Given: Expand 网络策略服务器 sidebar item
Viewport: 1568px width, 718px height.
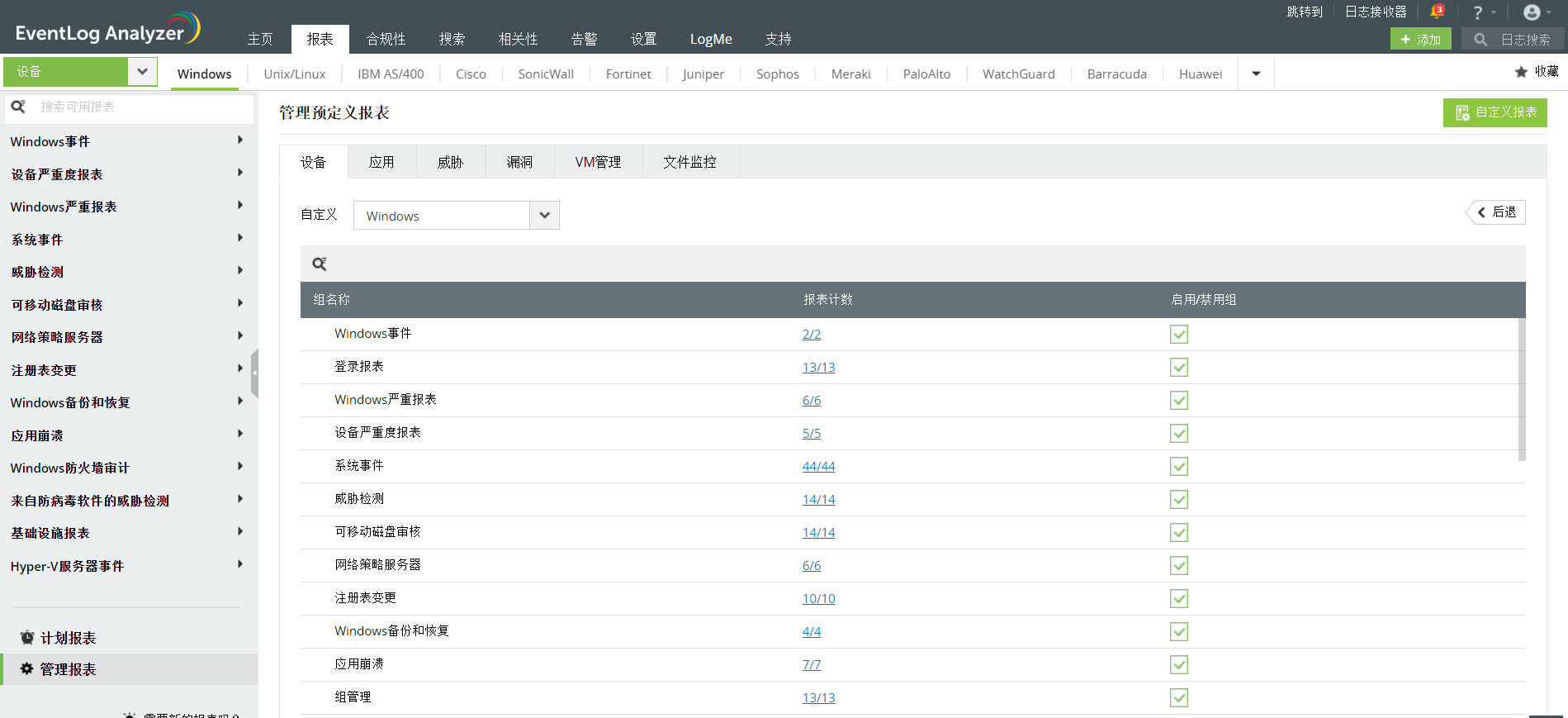Looking at the screenshot, I should pyautogui.click(x=240, y=335).
